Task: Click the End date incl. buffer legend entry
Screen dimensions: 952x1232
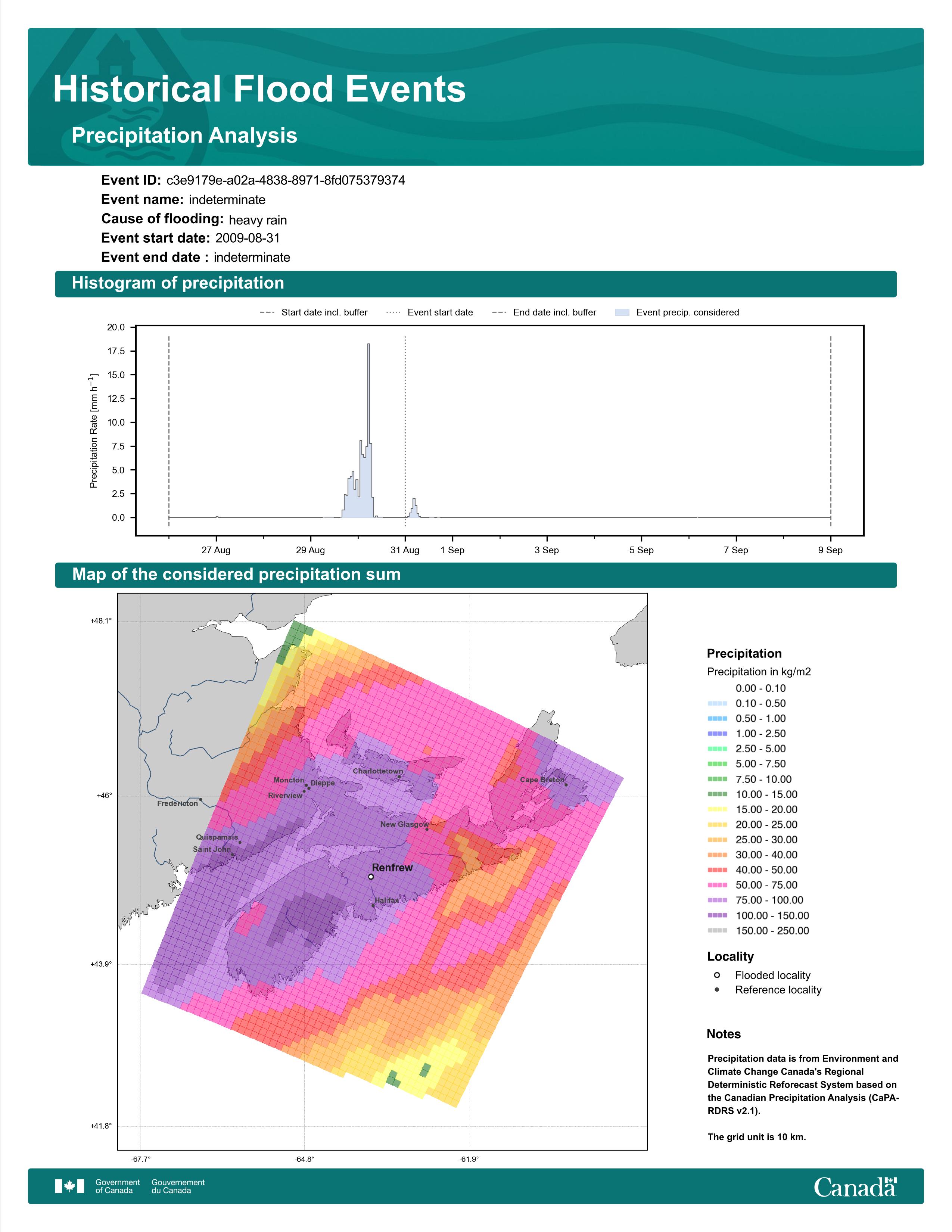Action: [x=544, y=312]
